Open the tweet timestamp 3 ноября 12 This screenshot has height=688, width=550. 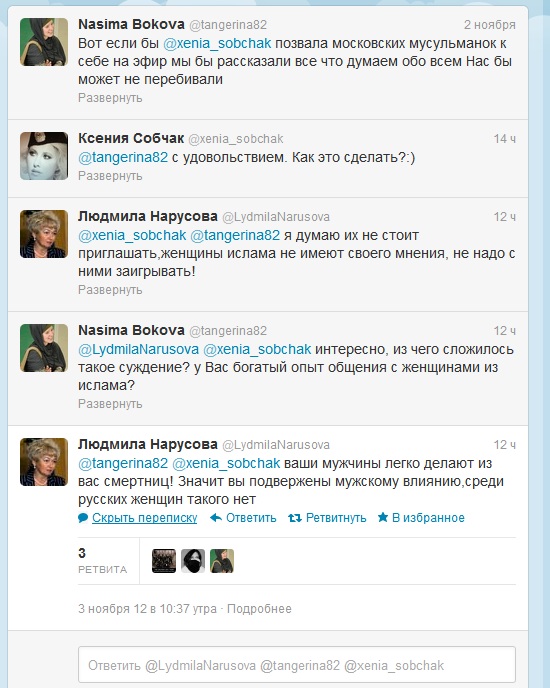pyautogui.click(x=147, y=609)
